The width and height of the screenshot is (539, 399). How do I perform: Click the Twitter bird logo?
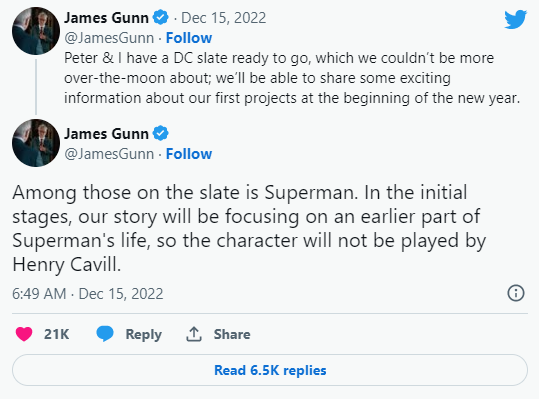[x=515, y=19]
